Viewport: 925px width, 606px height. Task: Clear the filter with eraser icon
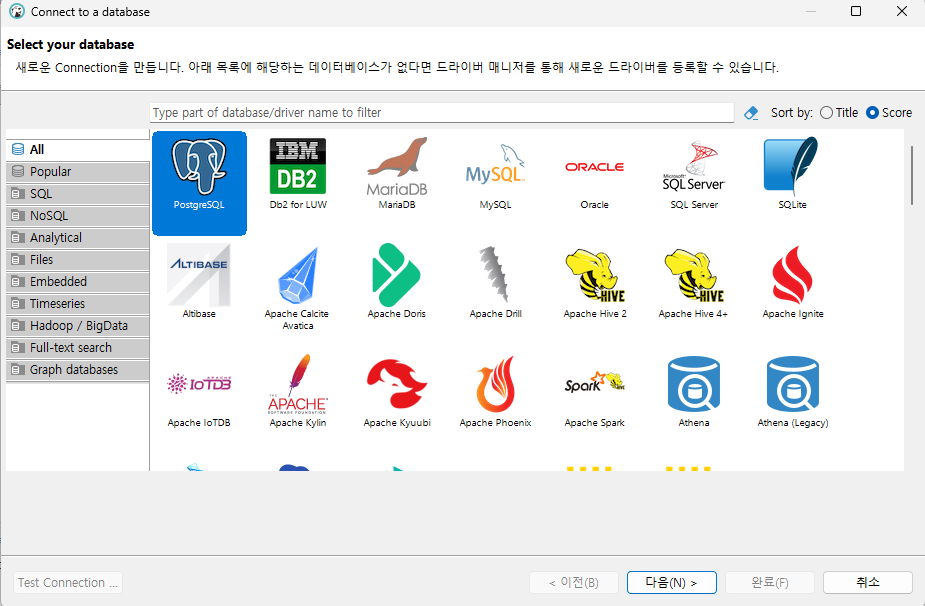click(x=751, y=113)
